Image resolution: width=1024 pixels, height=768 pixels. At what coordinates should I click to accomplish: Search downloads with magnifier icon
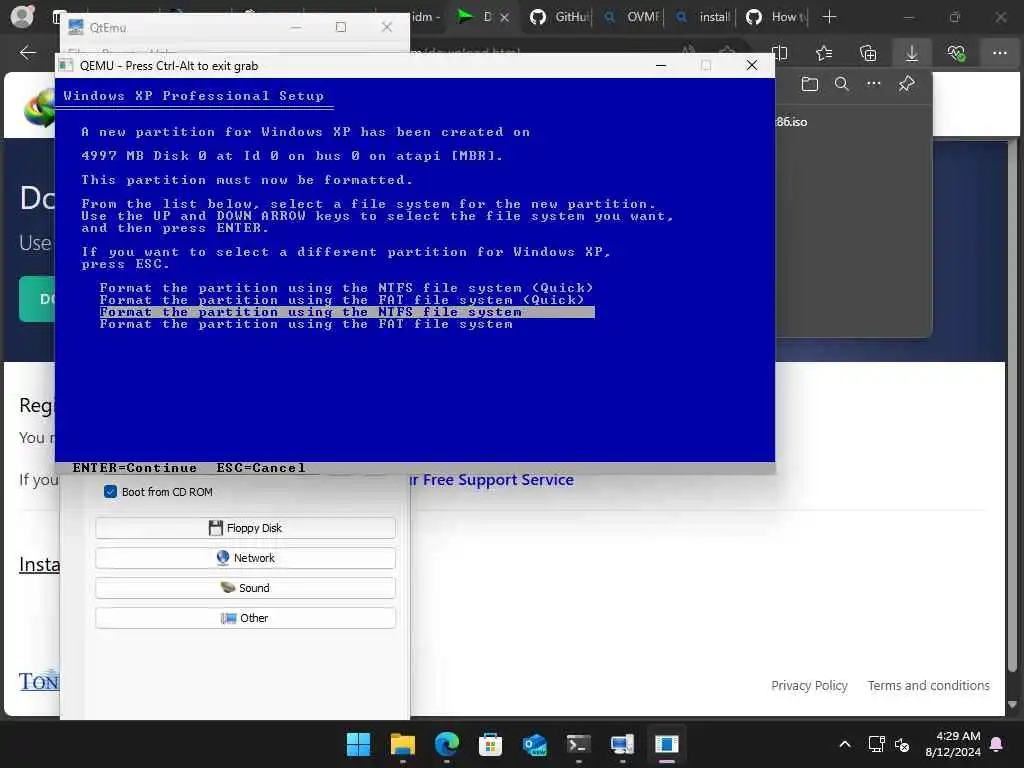842,84
